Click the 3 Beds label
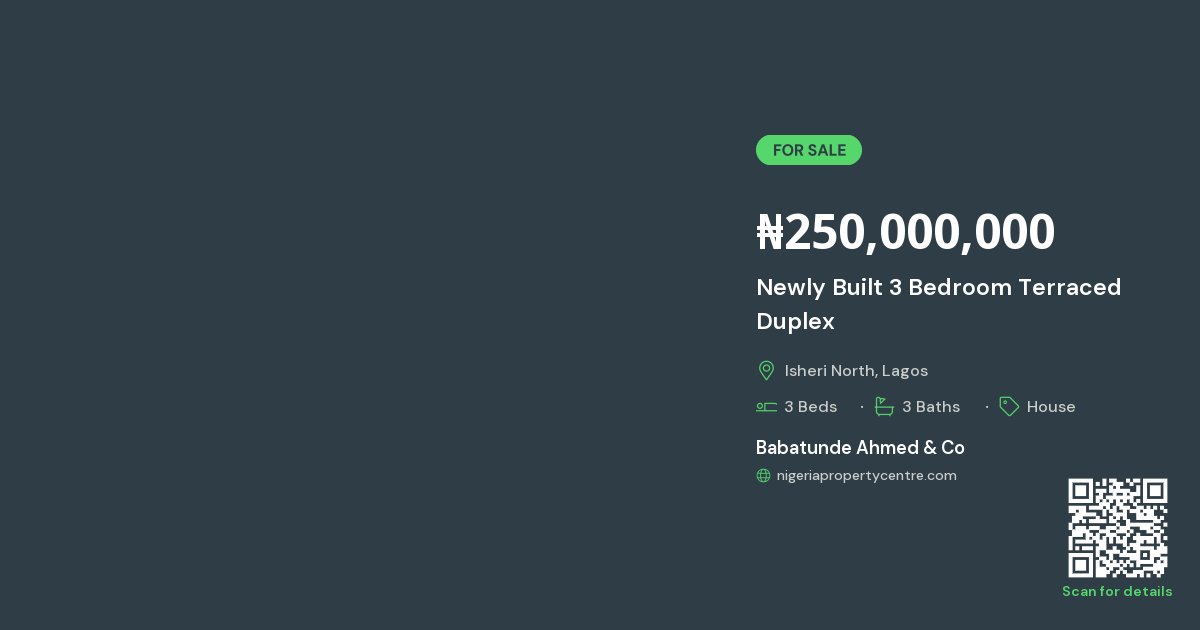1200x630 pixels. [x=811, y=407]
